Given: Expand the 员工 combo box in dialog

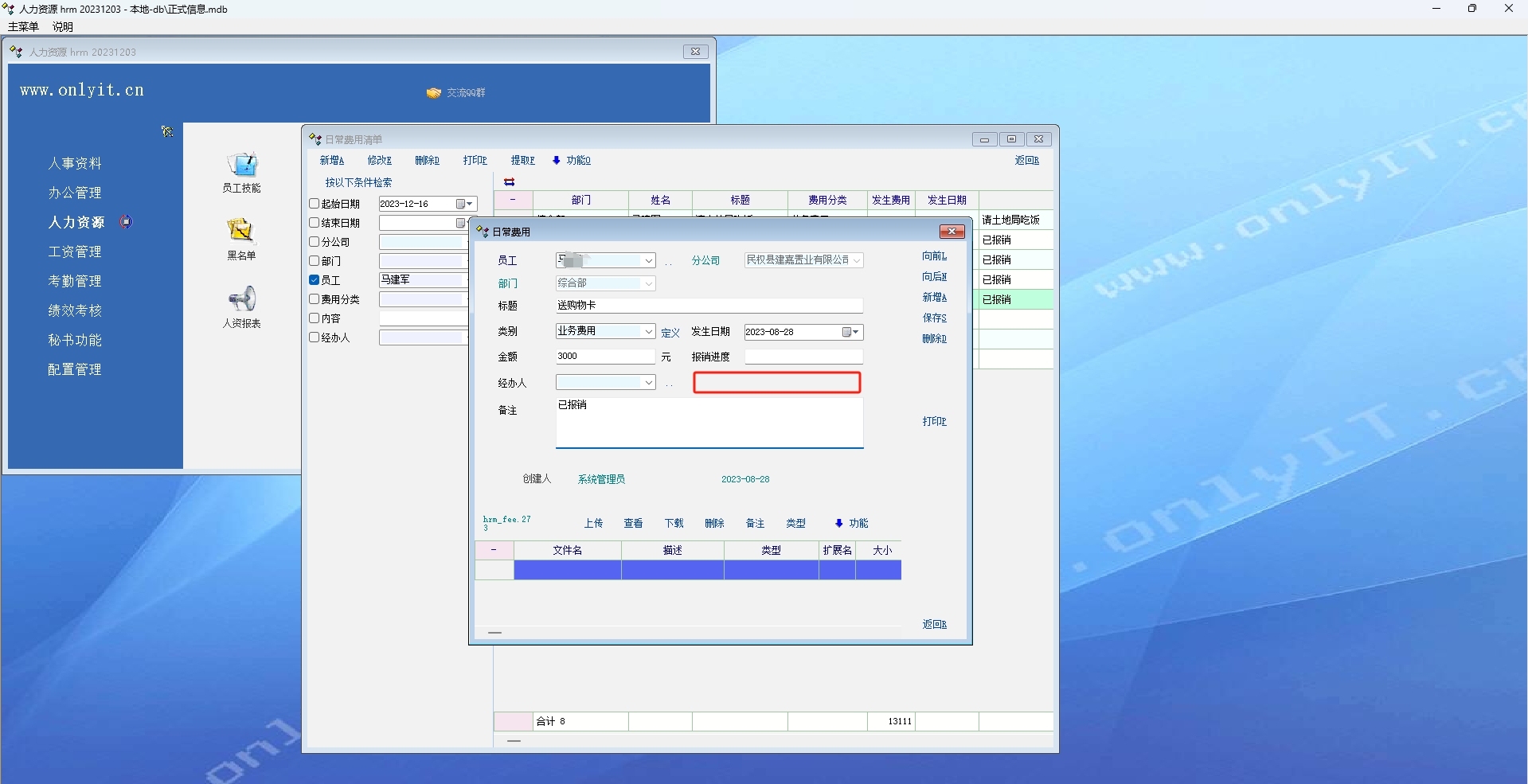Looking at the screenshot, I should (x=648, y=261).
